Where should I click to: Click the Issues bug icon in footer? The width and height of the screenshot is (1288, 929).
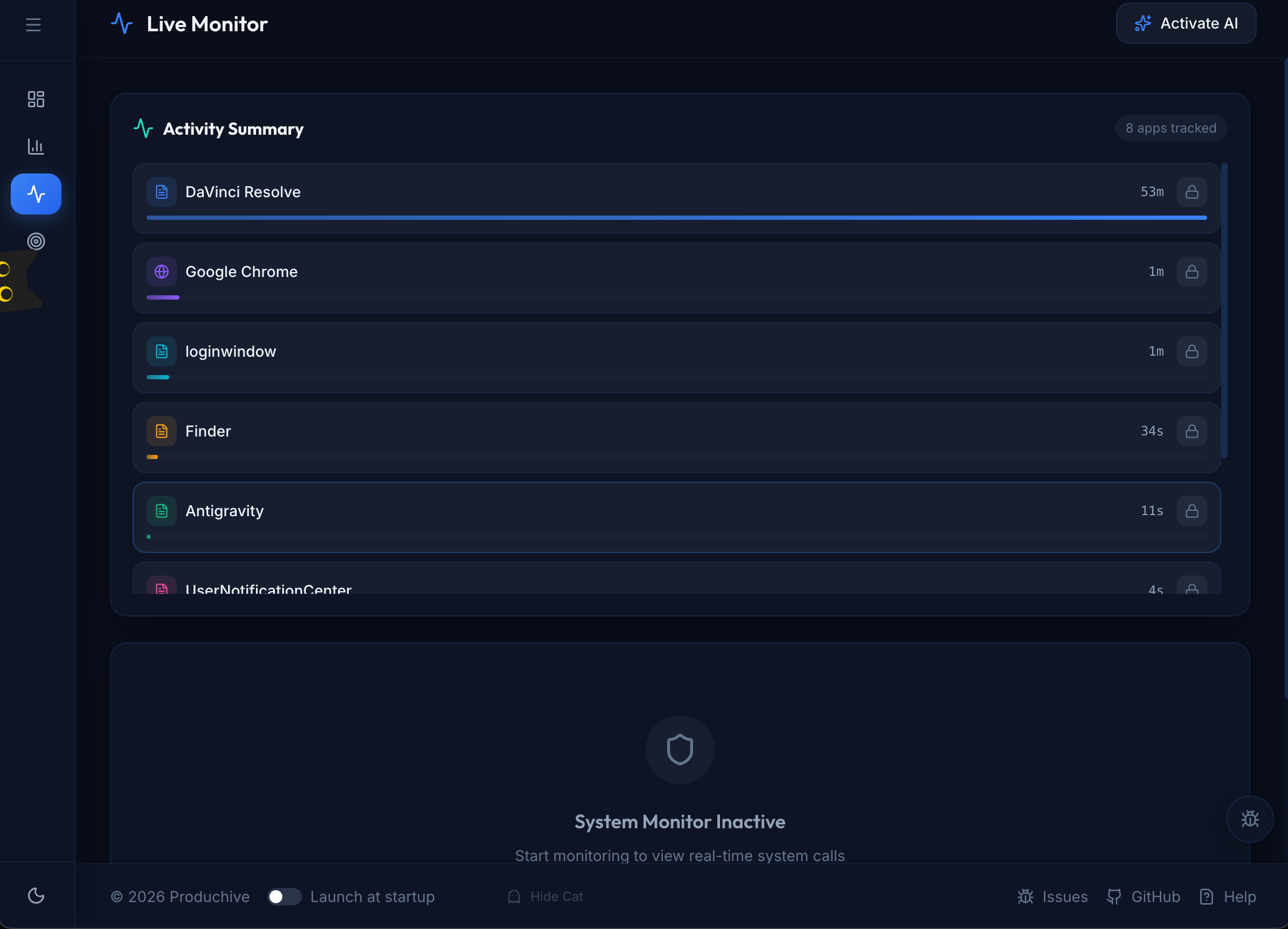coord(1026,896)
